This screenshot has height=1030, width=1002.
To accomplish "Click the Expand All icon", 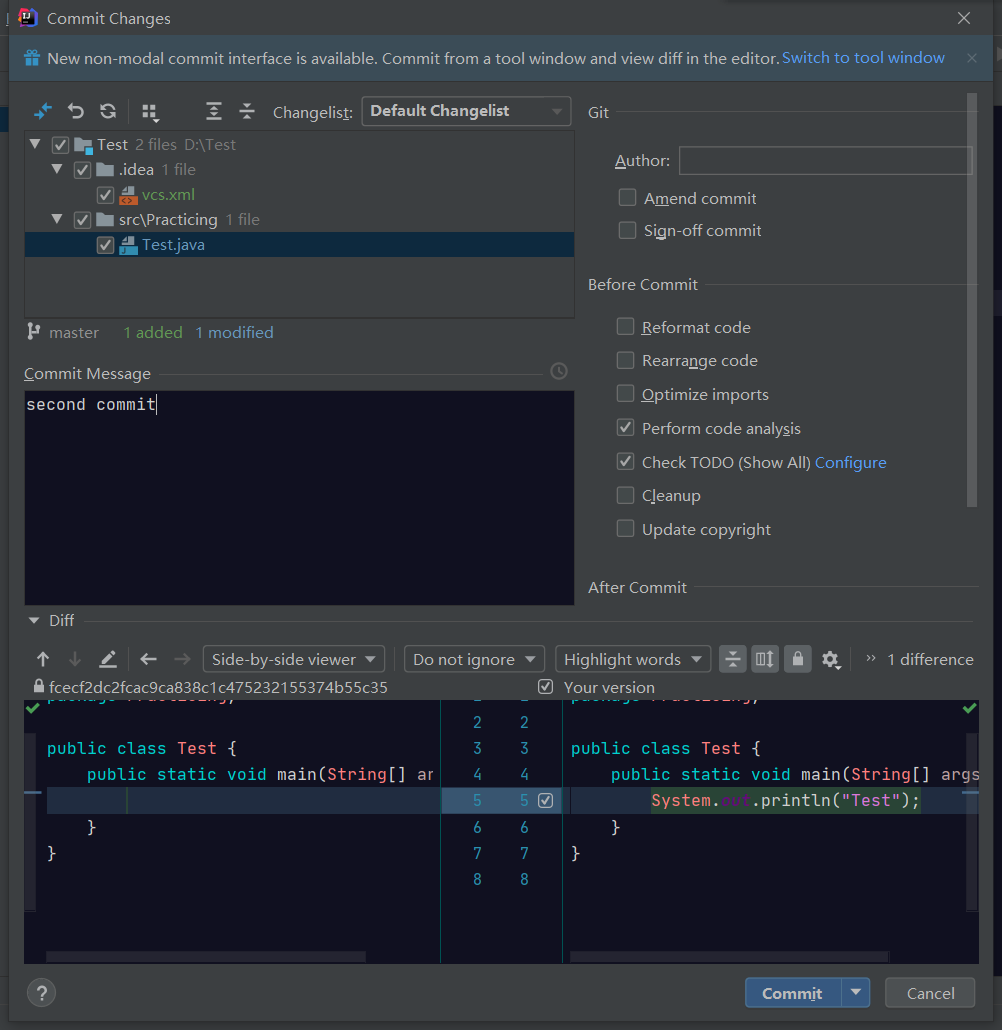I will point(214,111).
